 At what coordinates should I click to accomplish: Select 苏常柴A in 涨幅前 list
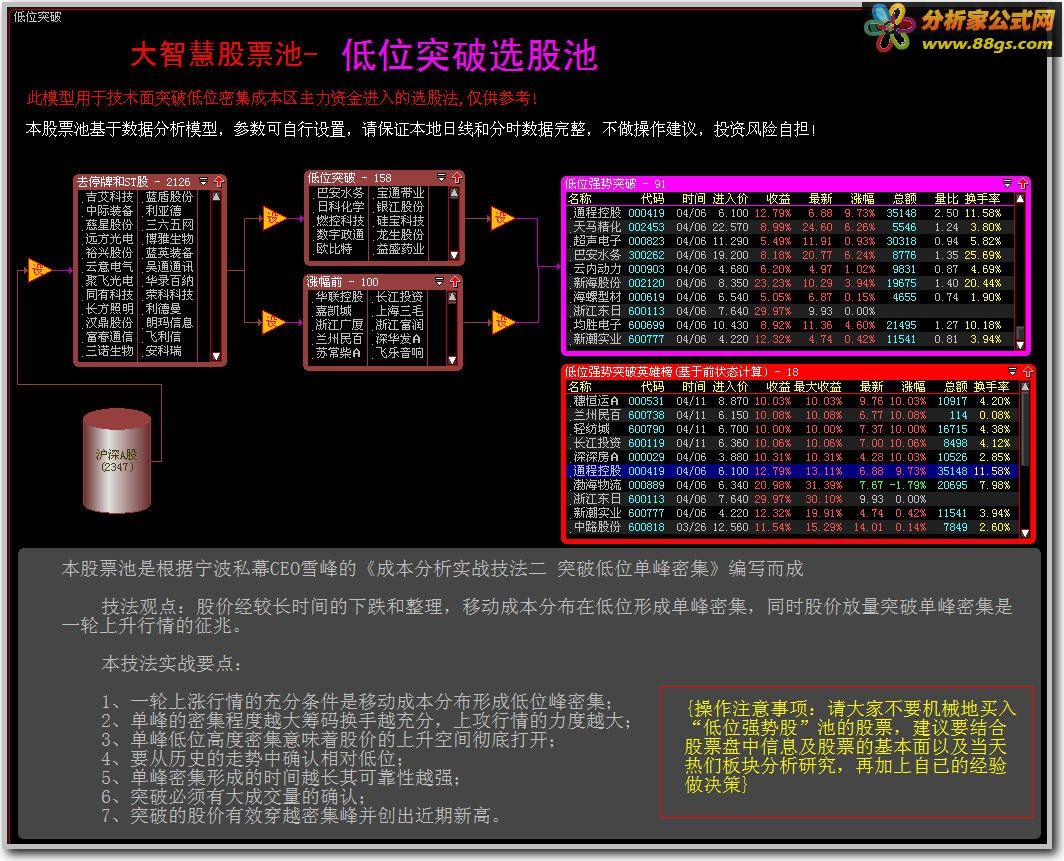tap(338, 353)
